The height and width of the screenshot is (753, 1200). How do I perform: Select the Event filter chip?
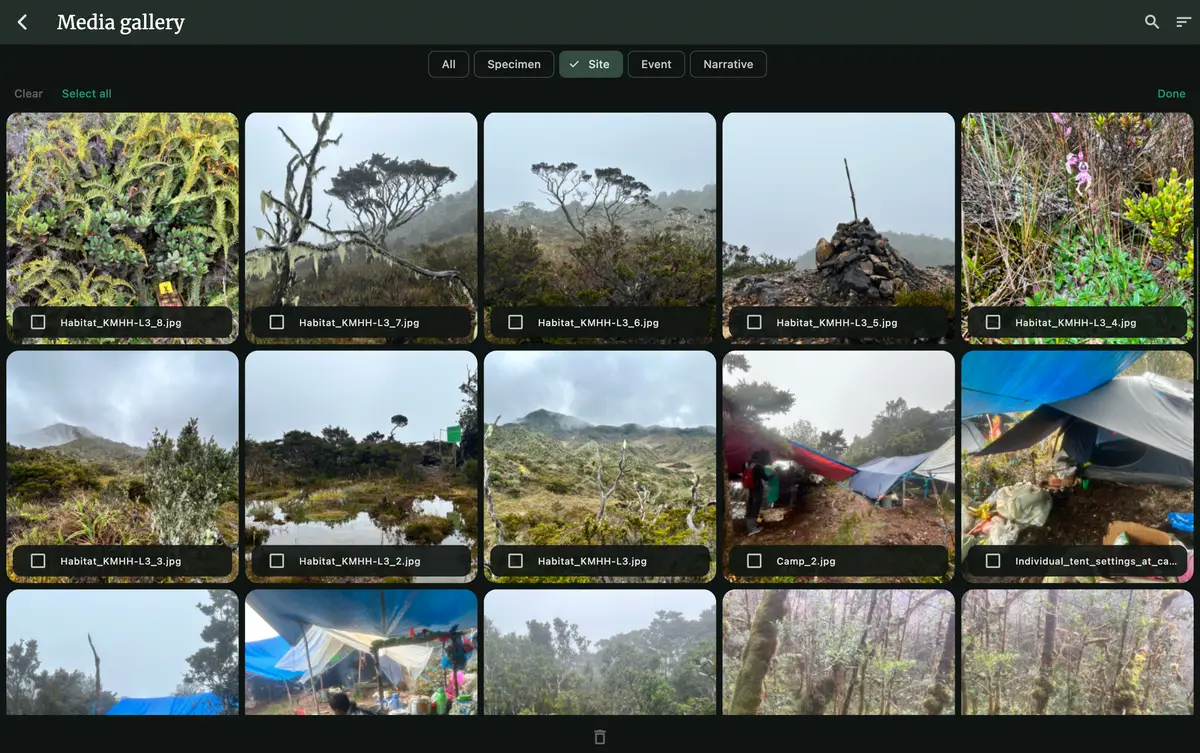pyautogui.click(x=656, y=64)
